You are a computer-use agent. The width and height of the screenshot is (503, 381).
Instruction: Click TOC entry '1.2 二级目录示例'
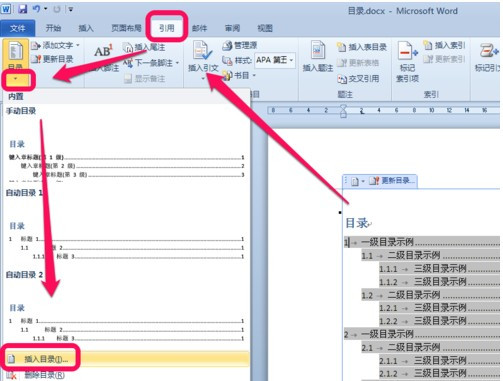(431, 295)
